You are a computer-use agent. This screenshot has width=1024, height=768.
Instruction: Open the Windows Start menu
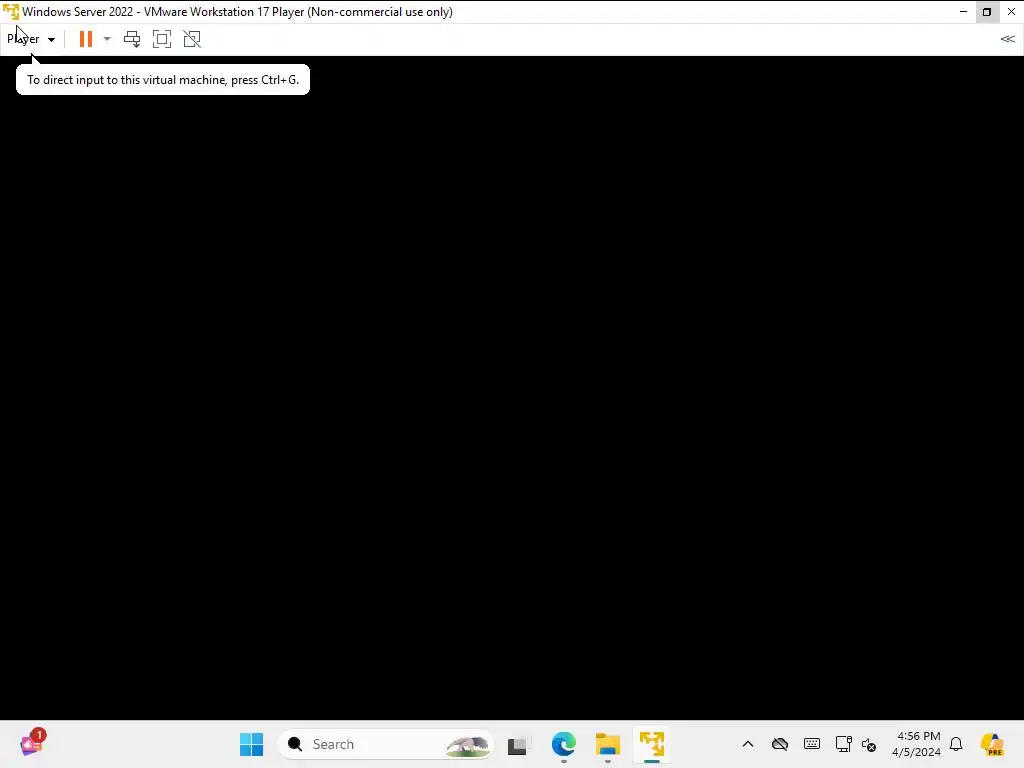tap(251, 744)
